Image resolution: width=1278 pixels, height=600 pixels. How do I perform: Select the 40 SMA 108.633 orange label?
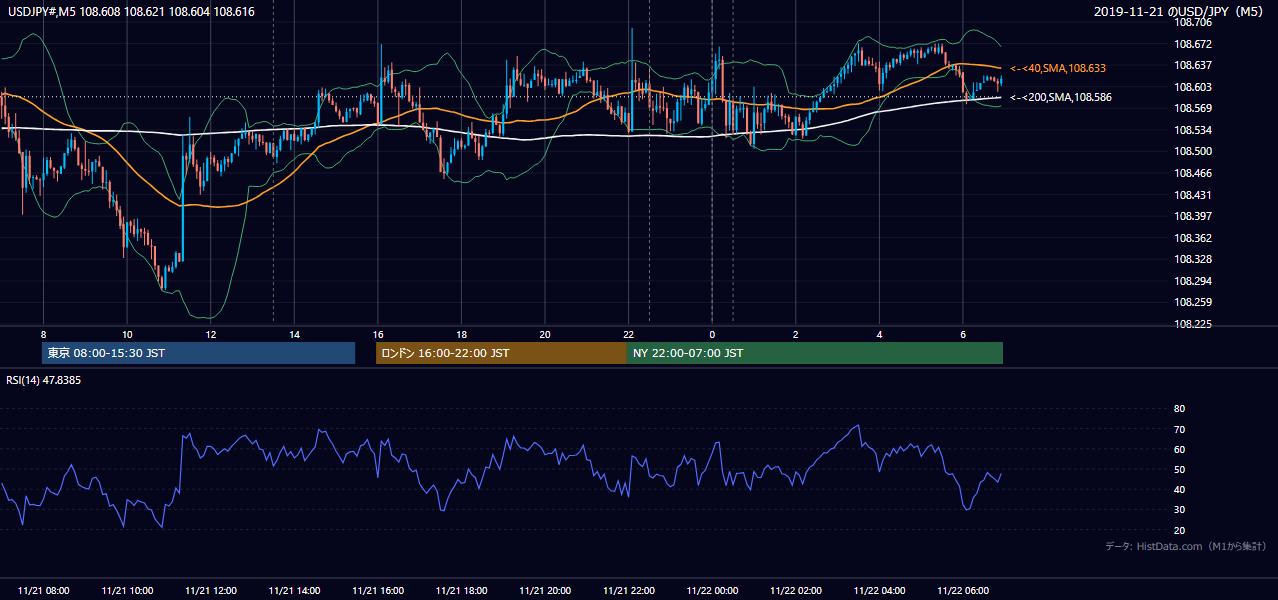(x=1058, y=68)
